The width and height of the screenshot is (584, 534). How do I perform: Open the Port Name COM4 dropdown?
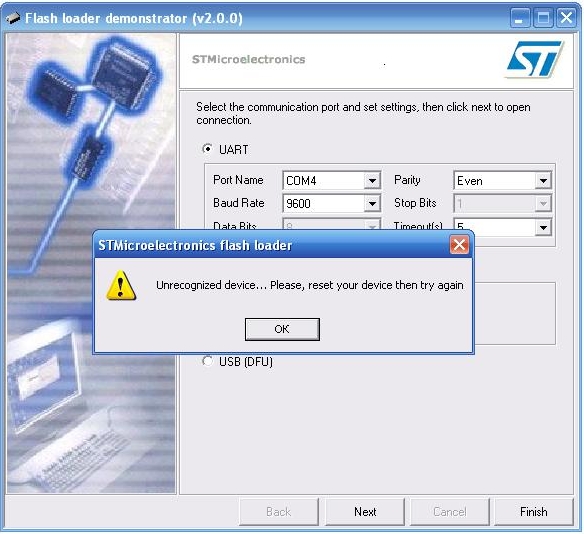[x=372, y=181]
